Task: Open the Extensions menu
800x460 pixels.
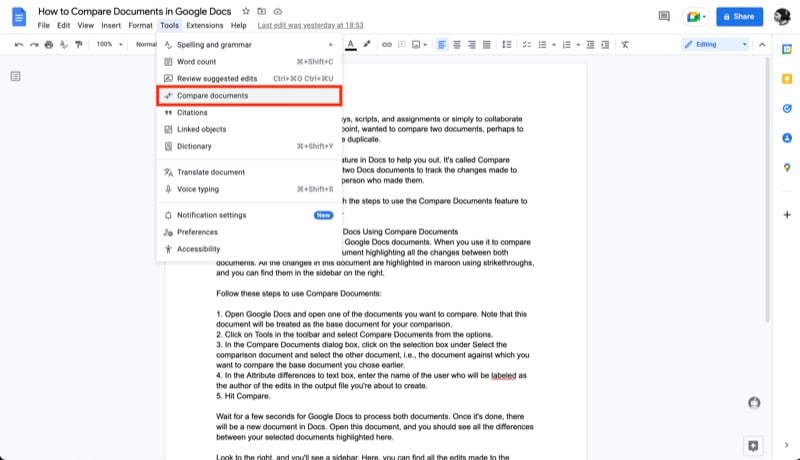Action: coord(205,25)
